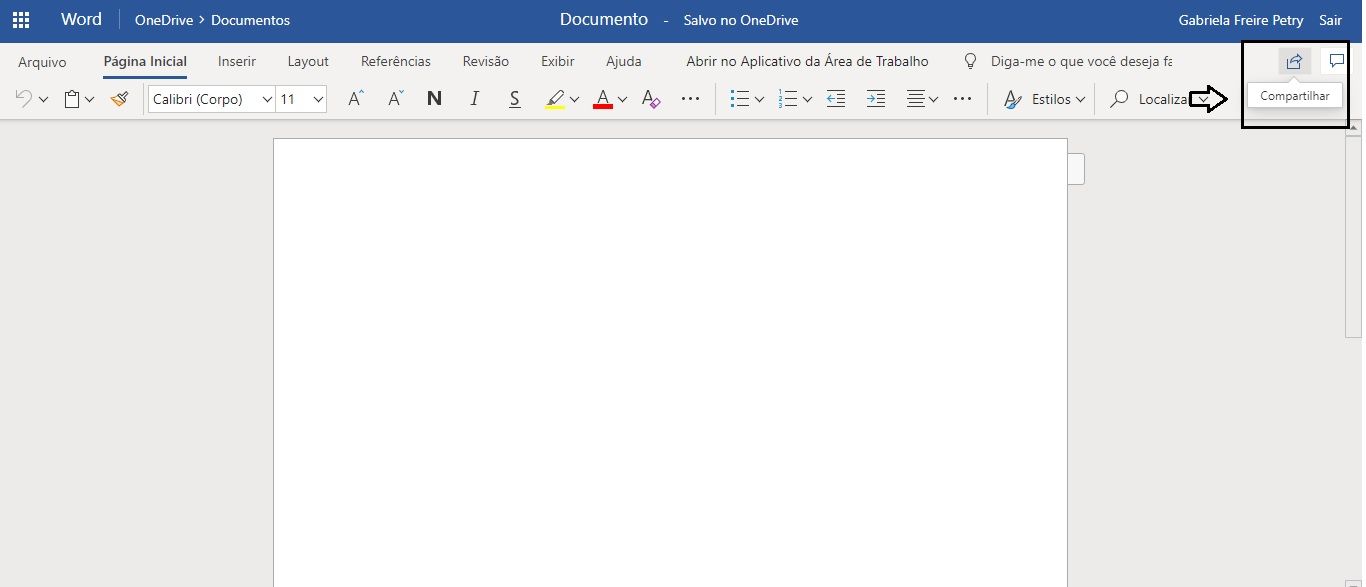Select the Página Inicial tab
Image resolution: width=1366 pixels, height=587 pixels.
pyautogui.click(x=145, y=62)
